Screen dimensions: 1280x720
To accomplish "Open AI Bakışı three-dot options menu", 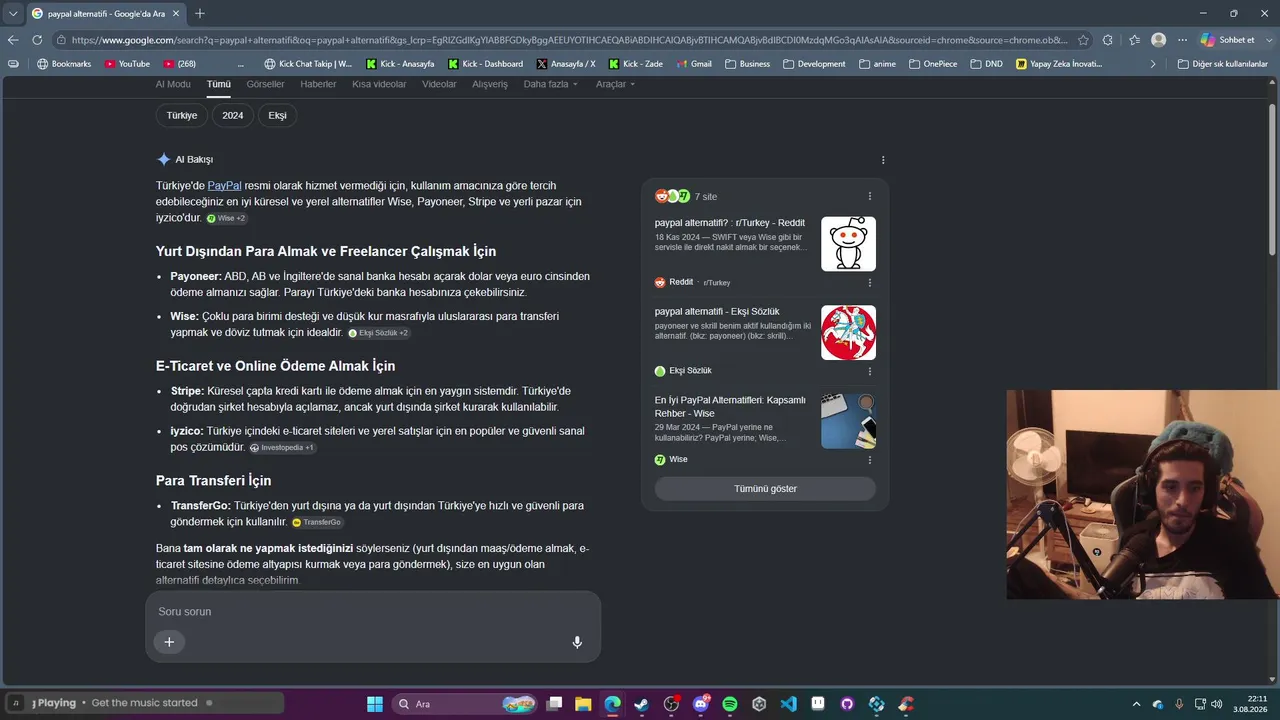I will pyautogui.click(x=883, y=160).
